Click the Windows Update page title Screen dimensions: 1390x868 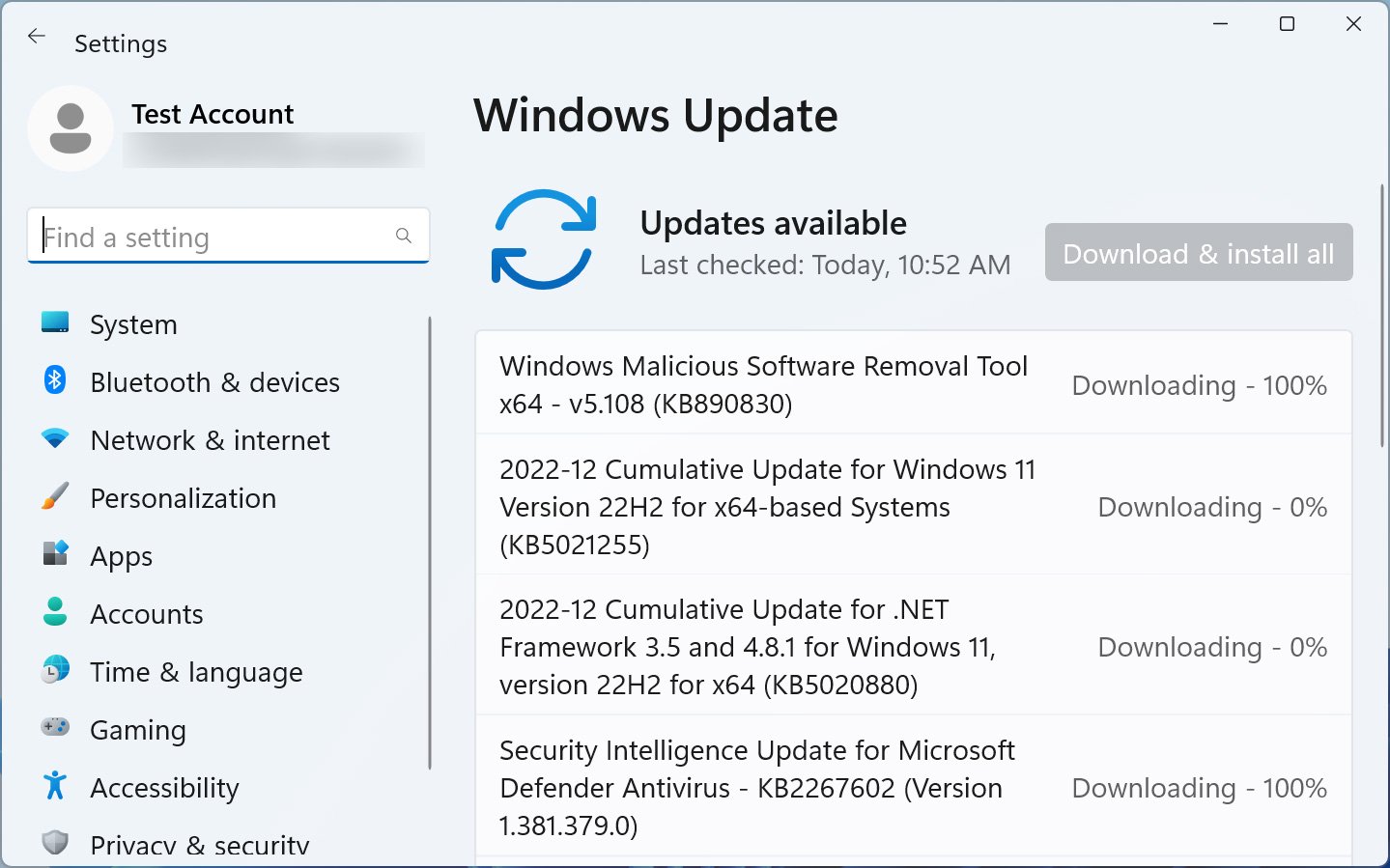point(656,116)
